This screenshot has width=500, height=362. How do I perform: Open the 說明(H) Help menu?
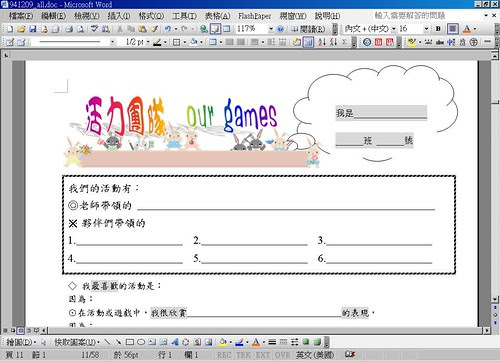[327, 16]
